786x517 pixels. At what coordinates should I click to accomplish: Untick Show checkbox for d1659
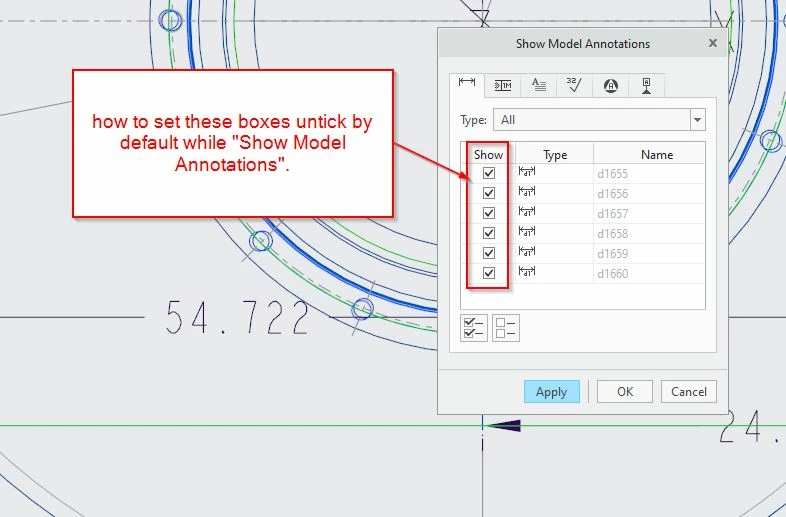click(489, 253)
